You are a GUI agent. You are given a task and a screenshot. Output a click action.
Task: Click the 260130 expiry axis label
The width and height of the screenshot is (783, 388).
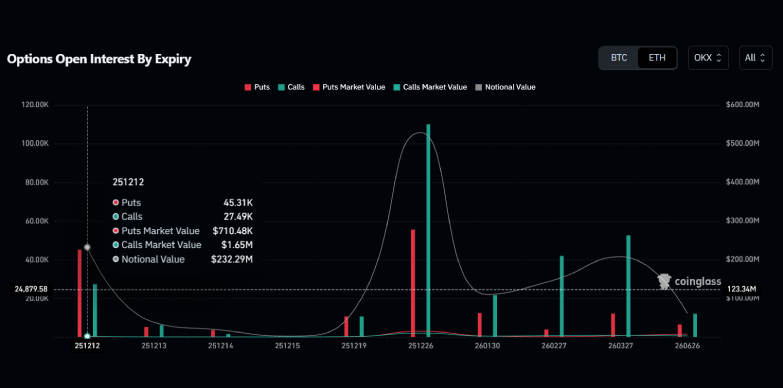click(x=487, y=346)
